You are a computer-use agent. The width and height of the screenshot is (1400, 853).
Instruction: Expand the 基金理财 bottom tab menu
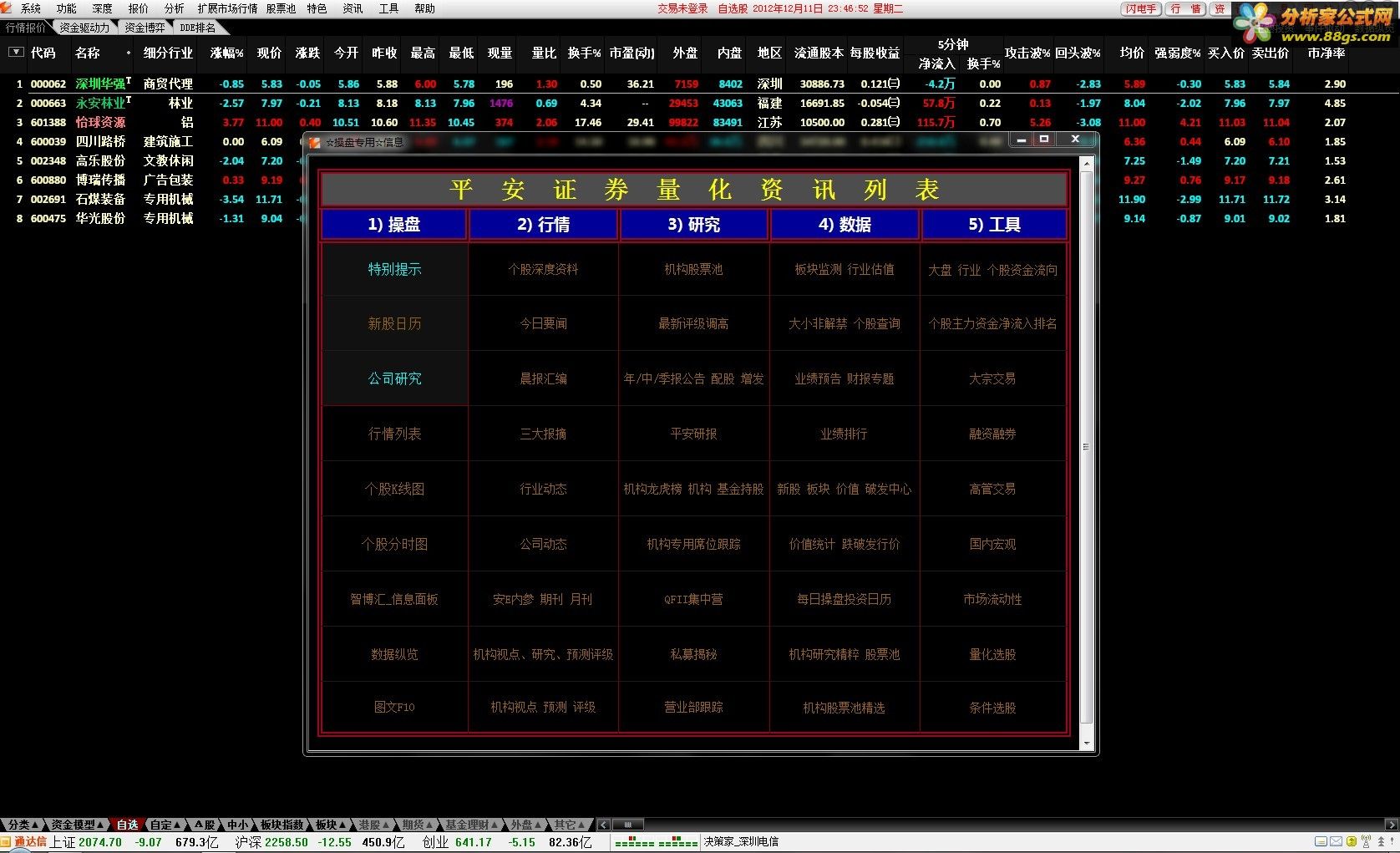coord(473,825)
